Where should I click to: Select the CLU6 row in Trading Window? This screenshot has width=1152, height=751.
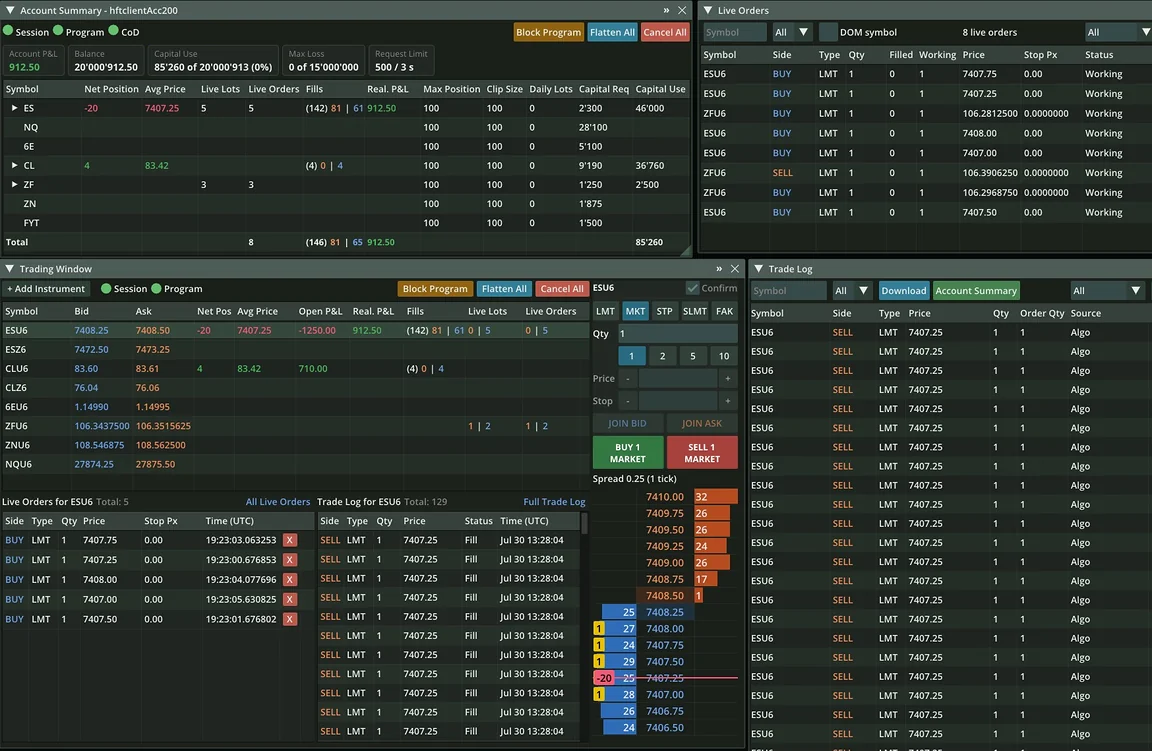click(x=294, y=368)
